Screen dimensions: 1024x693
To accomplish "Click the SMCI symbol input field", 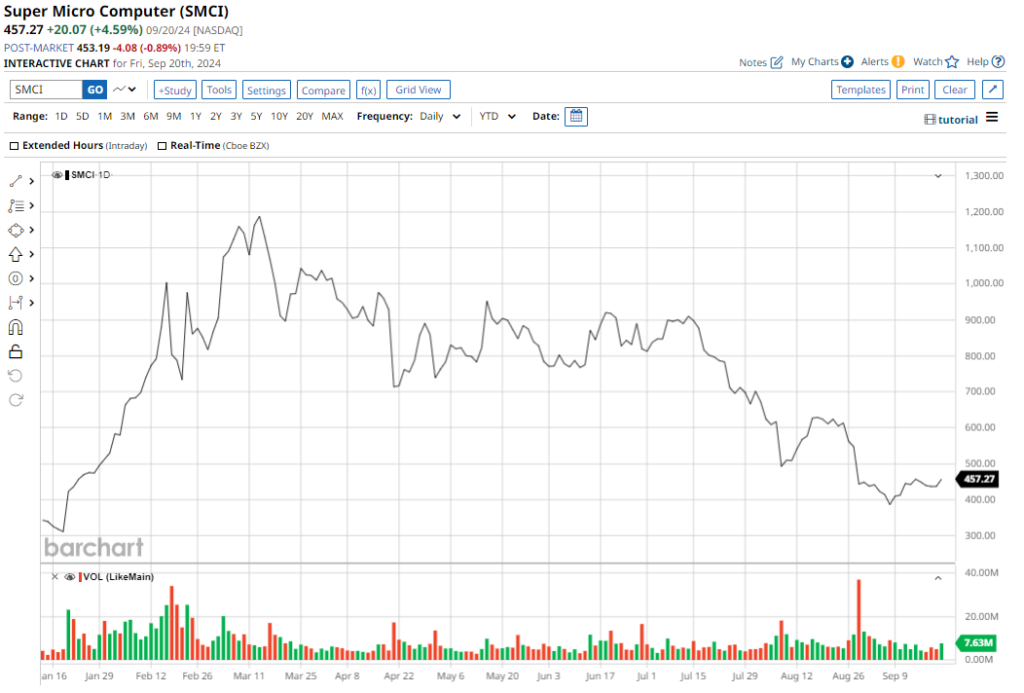I will pyautogui.click(x=46, y=90).
